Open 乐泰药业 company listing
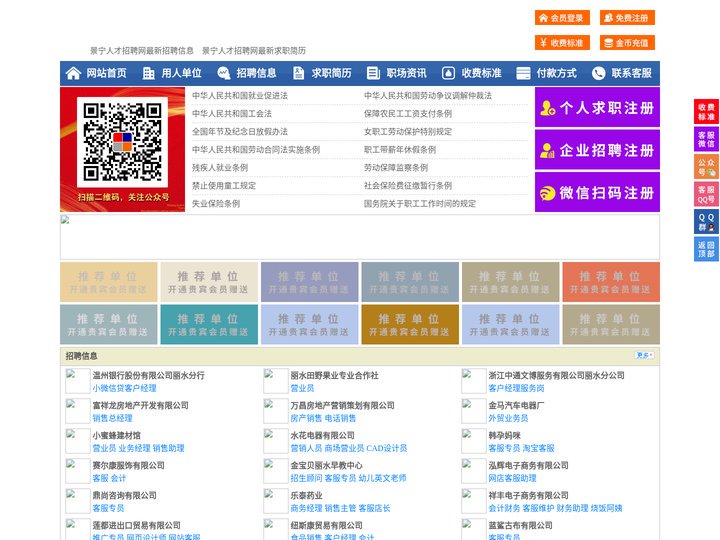 306,495
